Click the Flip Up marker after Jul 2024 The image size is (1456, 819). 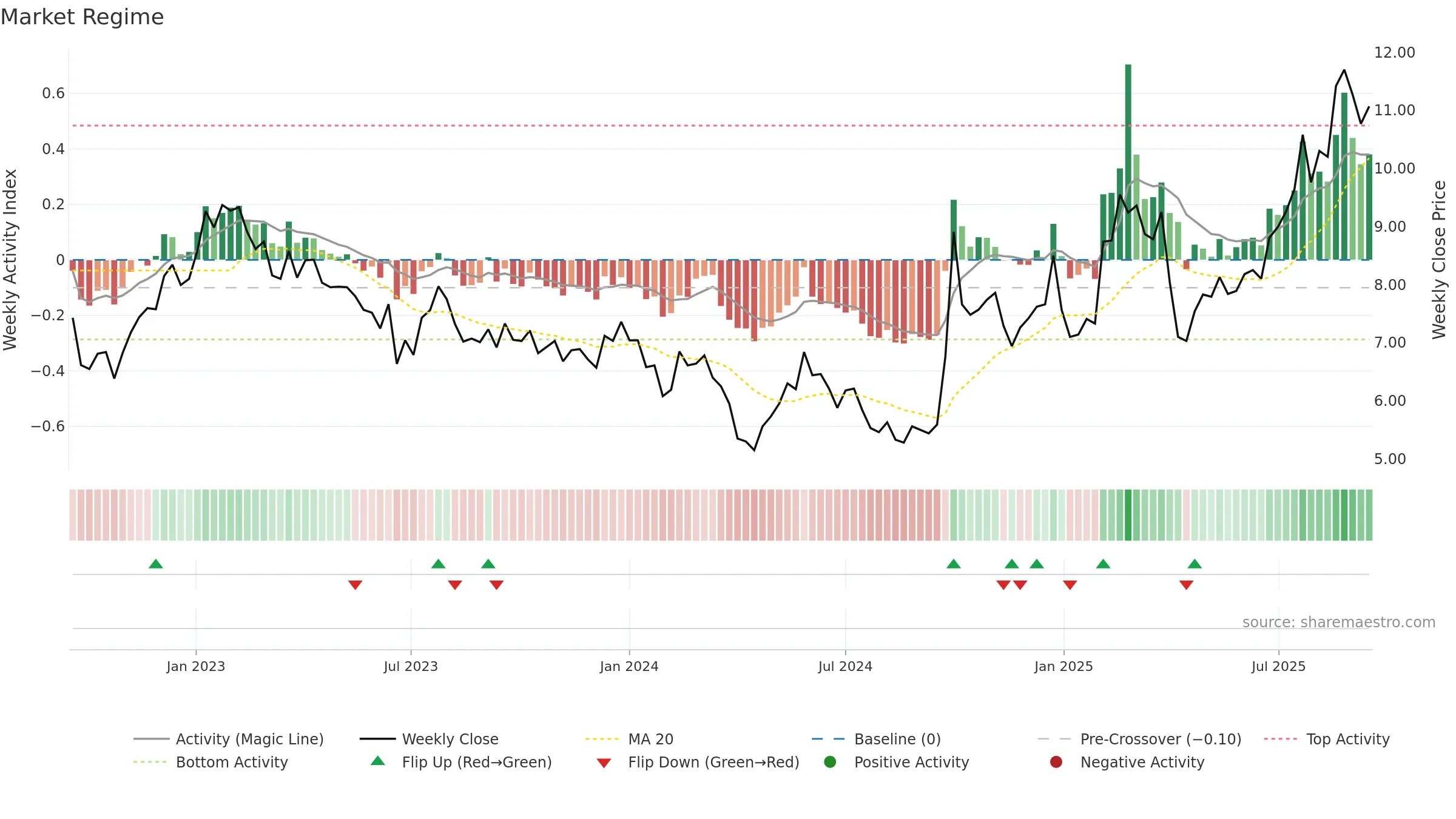click(954, 564)
